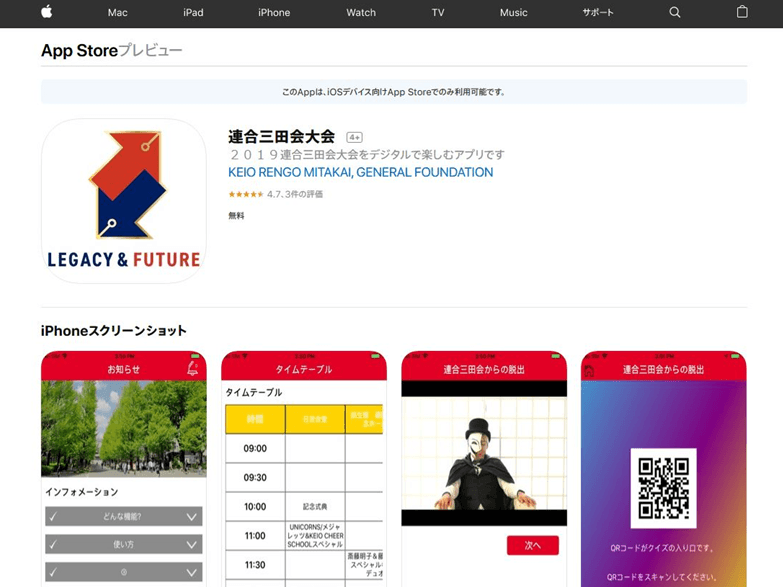
Task: Open the お知らせ screenshot thumbnail
Action: (124, 469)
